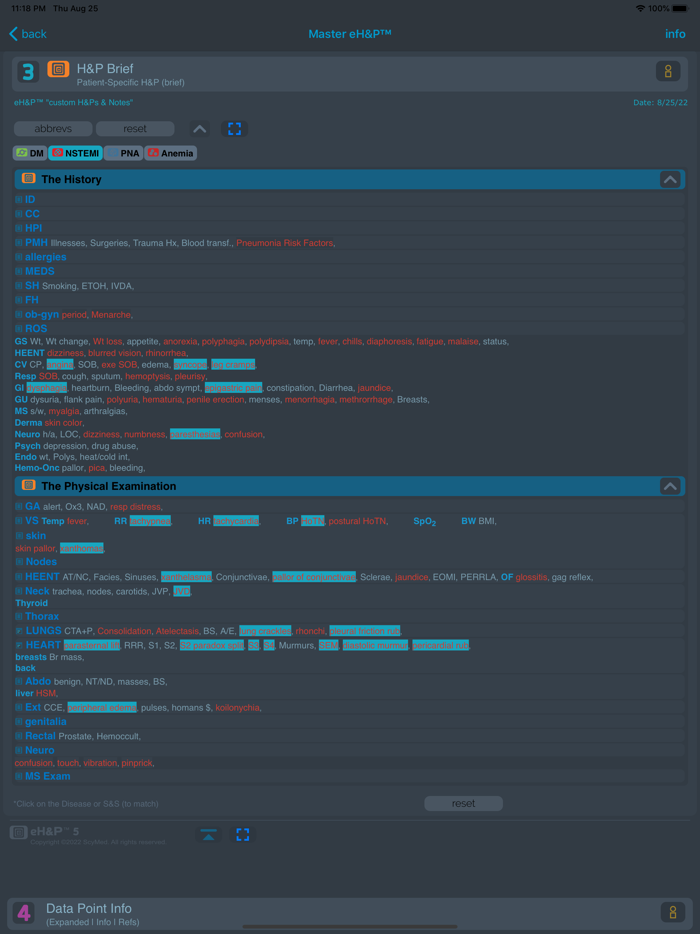This screenshot has width=700, height=934.
Task: Expand the LUNGS row icon
Action: [18, 630]
